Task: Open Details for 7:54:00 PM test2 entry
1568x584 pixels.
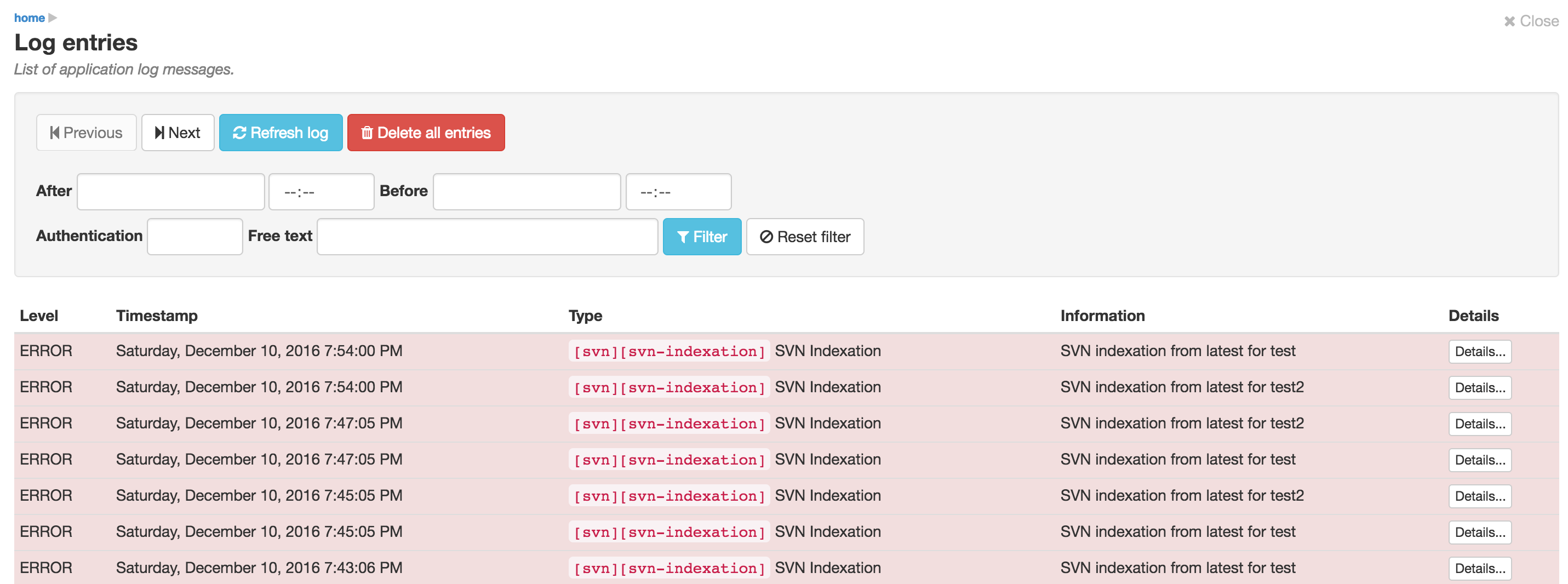Action: 1479,388
